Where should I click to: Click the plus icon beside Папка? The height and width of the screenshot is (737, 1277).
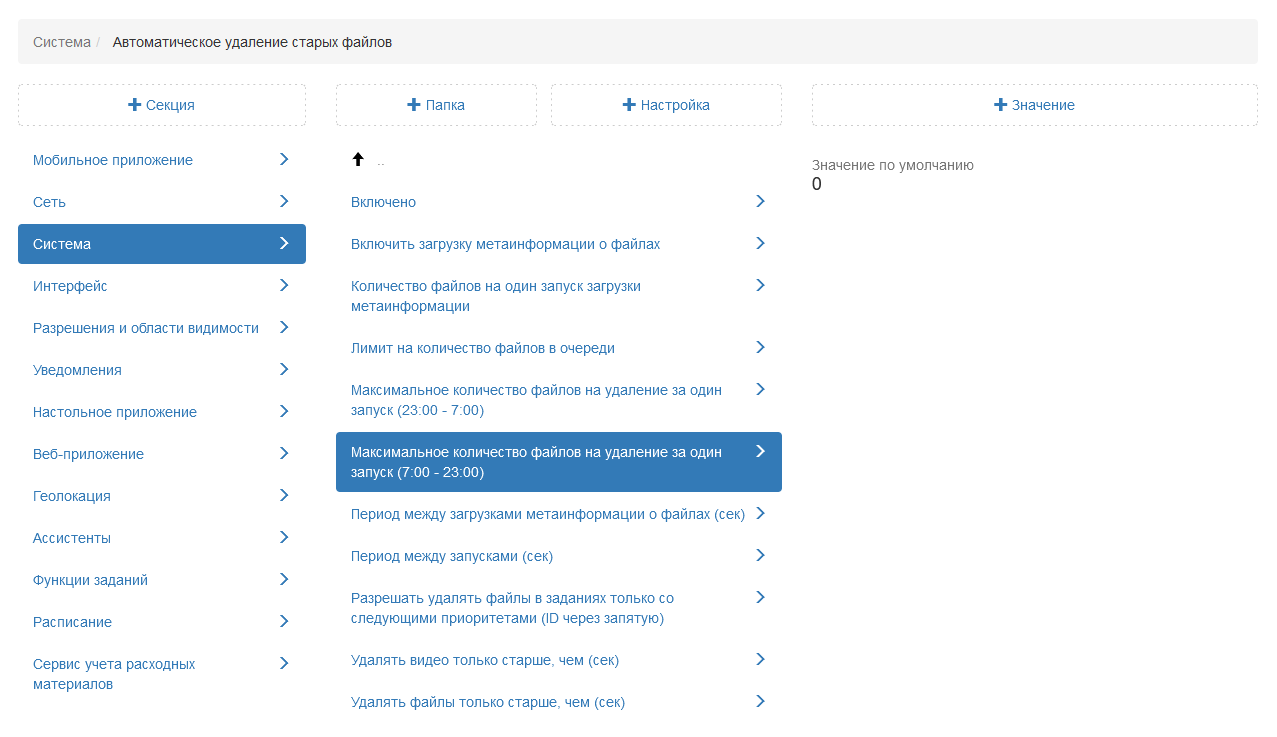(414, 105)
